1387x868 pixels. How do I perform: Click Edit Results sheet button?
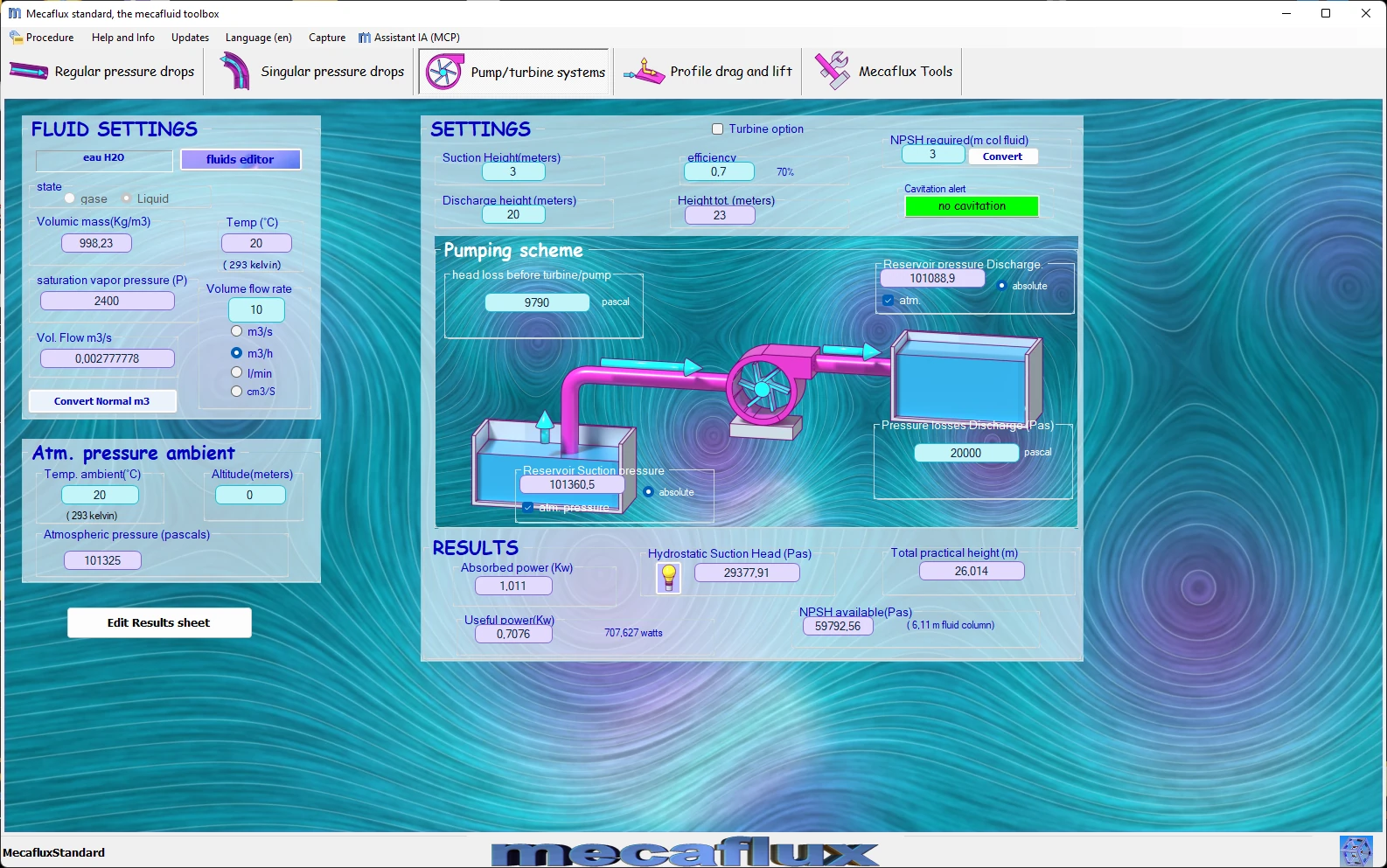click(x=159, y=622)
